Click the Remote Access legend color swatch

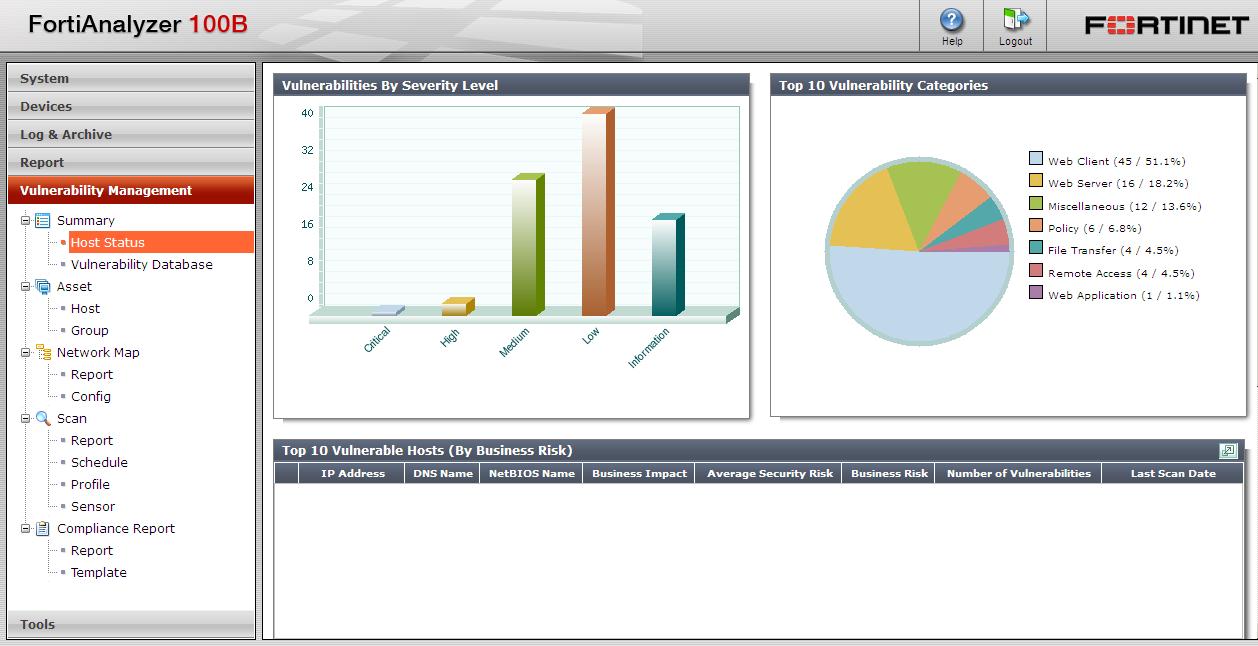coord(1036,271)
